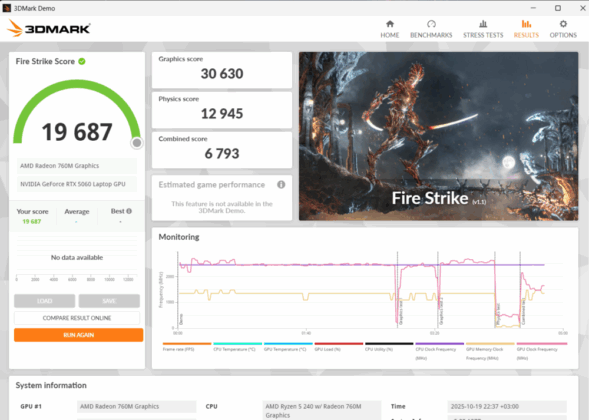589x420 pixels.
Task: Click the Time value 2025-10-19 22:37
Action: (x=507, y=406)
